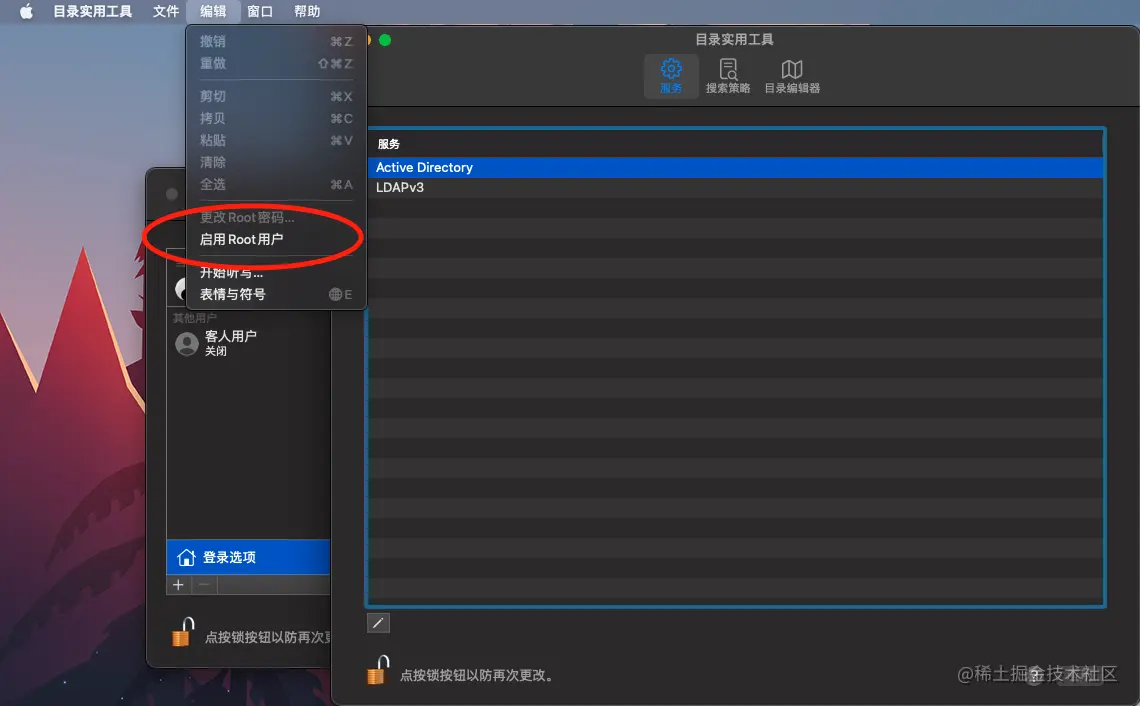Click the pencil edit icon below the services list

click(x=378, y=622)
